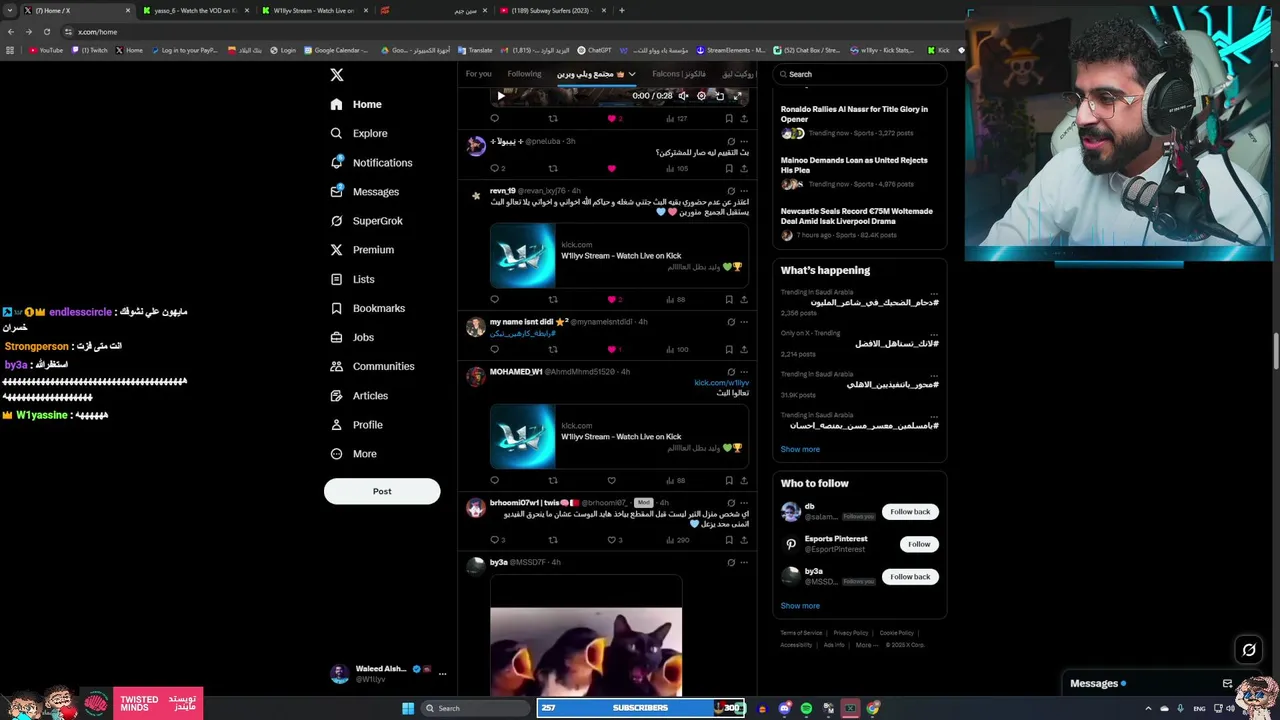Expand chevron on the pinned community tab
This screenshot has height=720, width=1280.
(631, 74)
